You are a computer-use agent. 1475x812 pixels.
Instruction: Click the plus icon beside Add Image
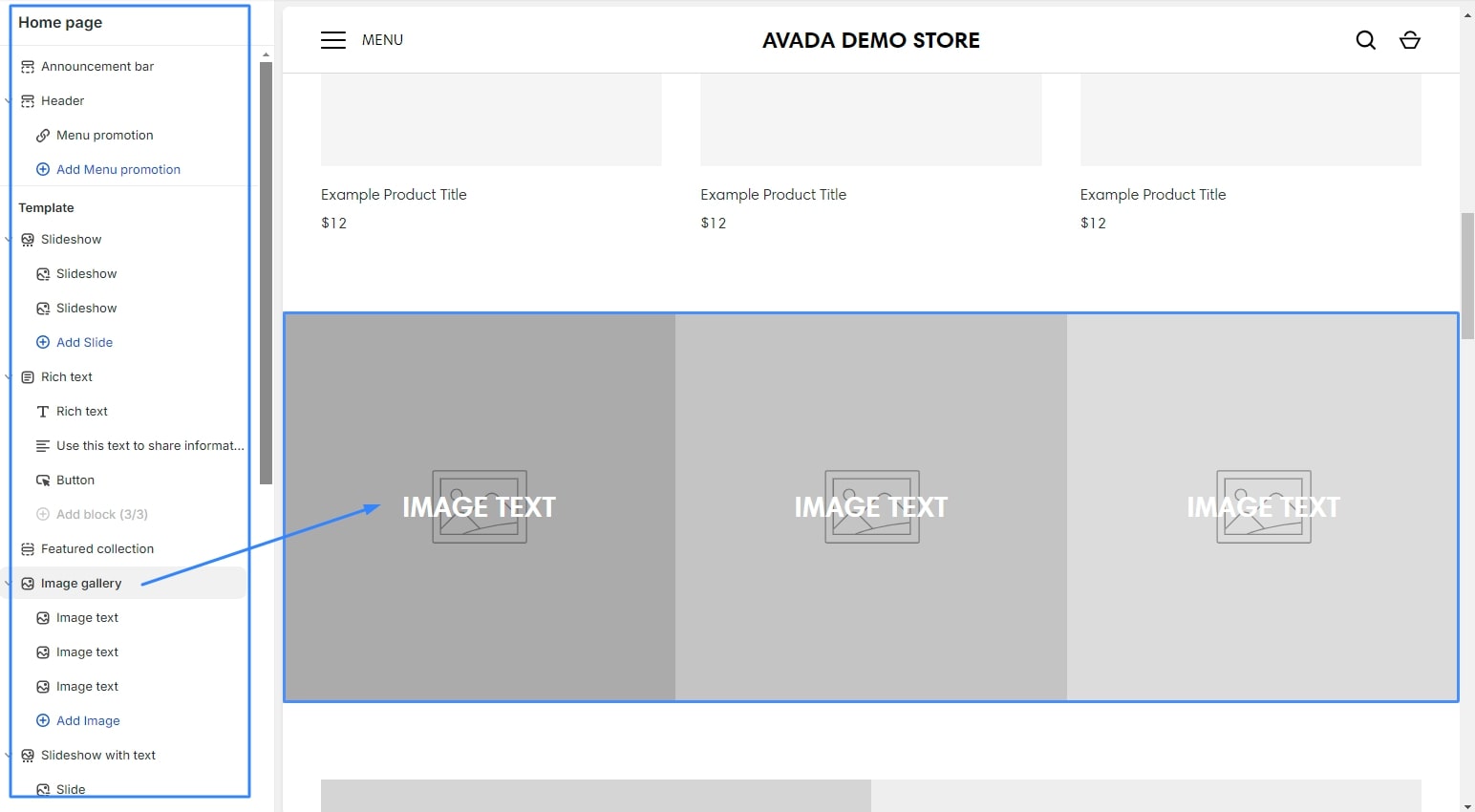[43, 721]
